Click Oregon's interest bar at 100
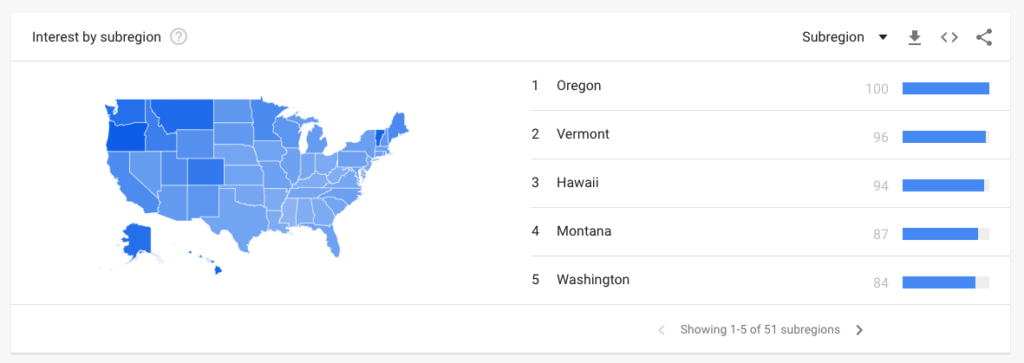This screenshot has width=1024, height=363. [946, 89]
